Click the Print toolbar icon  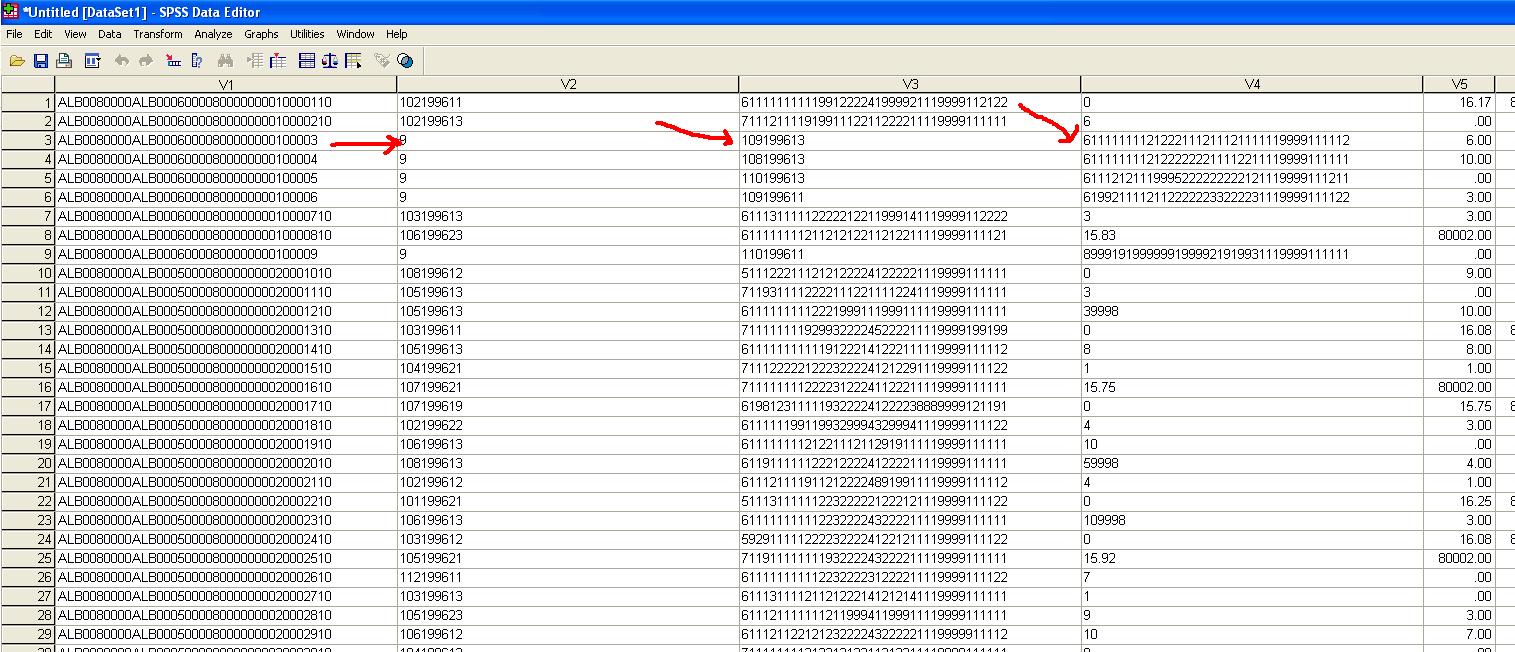click(64, 61)
